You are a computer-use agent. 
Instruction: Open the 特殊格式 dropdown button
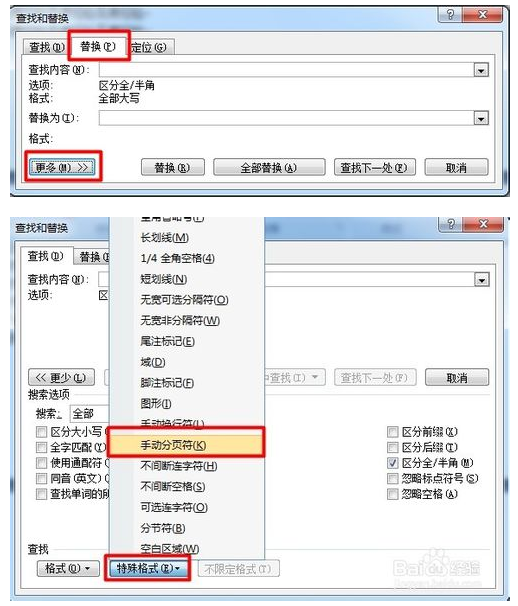pos(147,569)
